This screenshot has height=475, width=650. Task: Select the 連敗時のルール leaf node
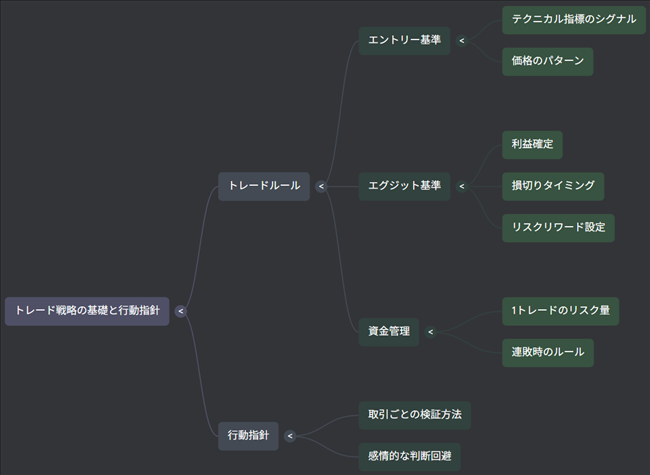click(547, 353)
